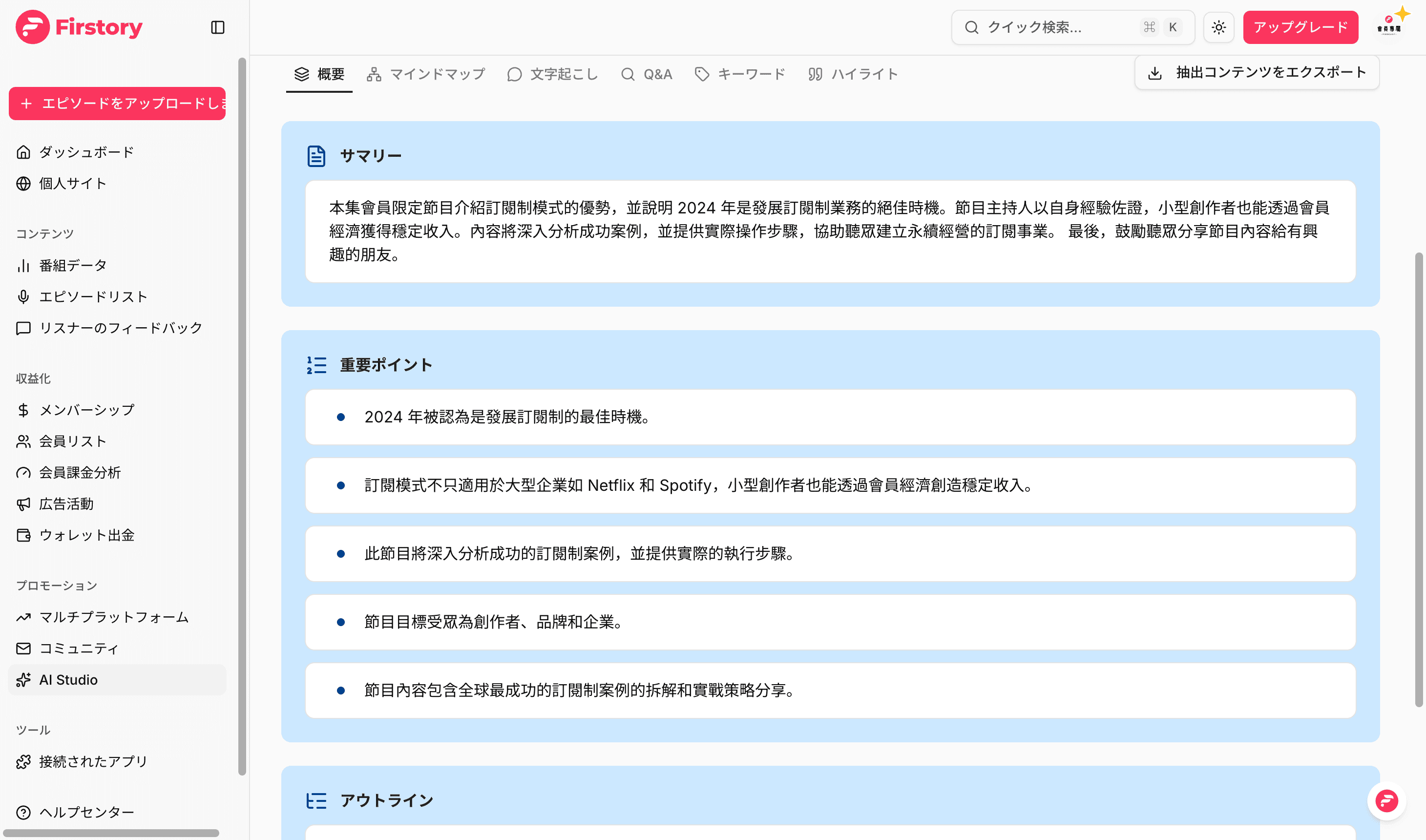
Task: Click the ウォレット出金 wallet icon
Action: 23,535
